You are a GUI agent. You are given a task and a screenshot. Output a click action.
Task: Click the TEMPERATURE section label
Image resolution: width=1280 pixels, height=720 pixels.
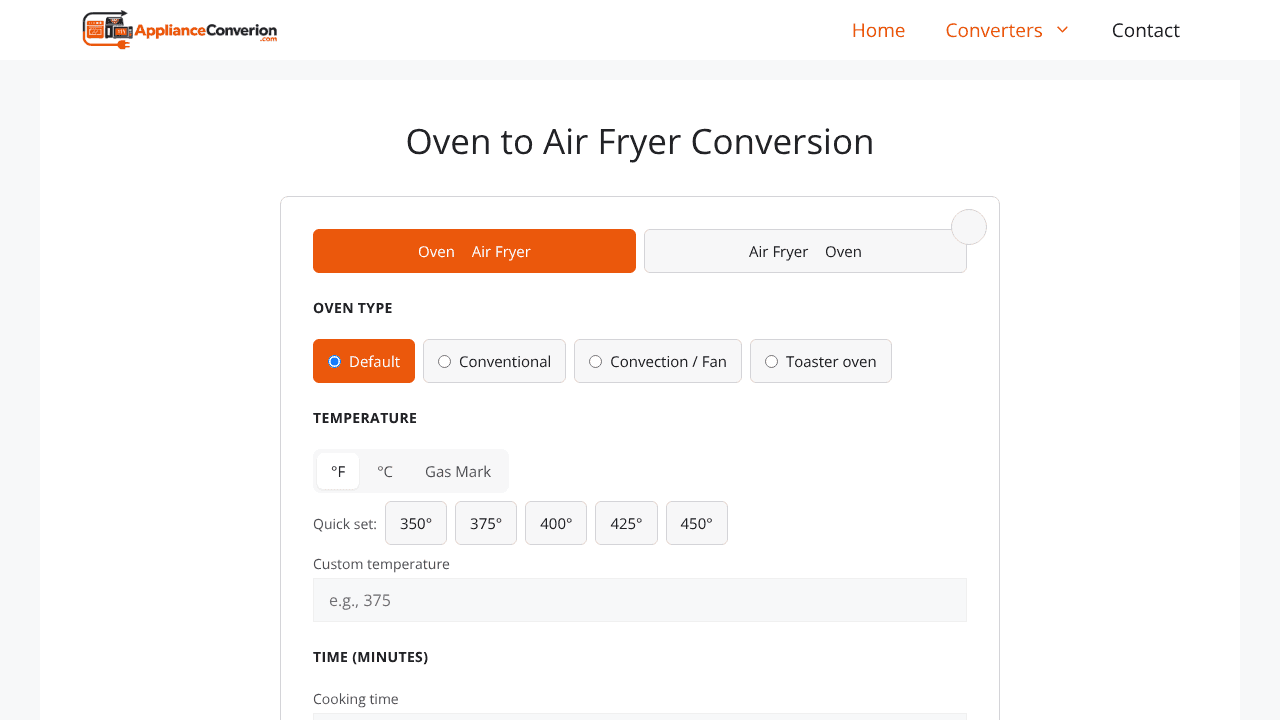pyautogui.click(x=365, y=418)
